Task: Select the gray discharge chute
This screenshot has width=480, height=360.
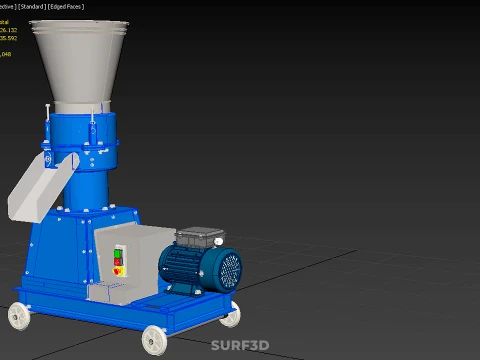Action: [43, 187]
